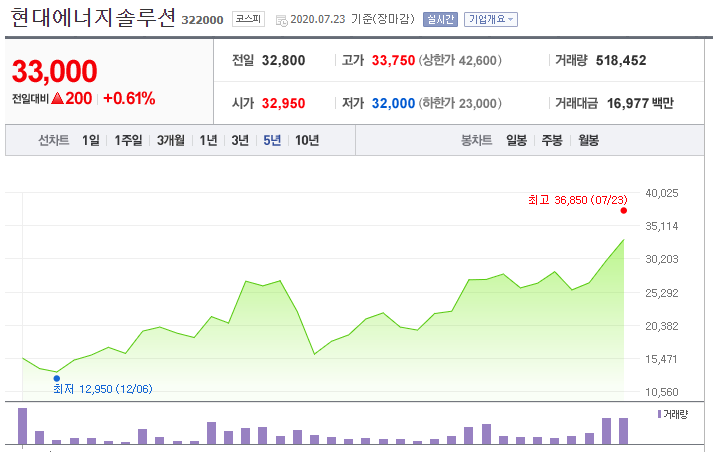713x452 pixels.
Task: Click the 최고 36,850 (07/23) label
Action: click(577, 200)
